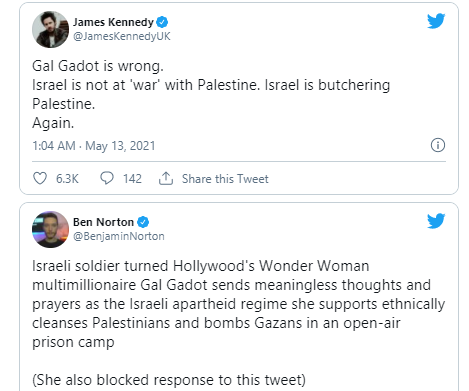Click Share this Tweet

click(225, 179)
